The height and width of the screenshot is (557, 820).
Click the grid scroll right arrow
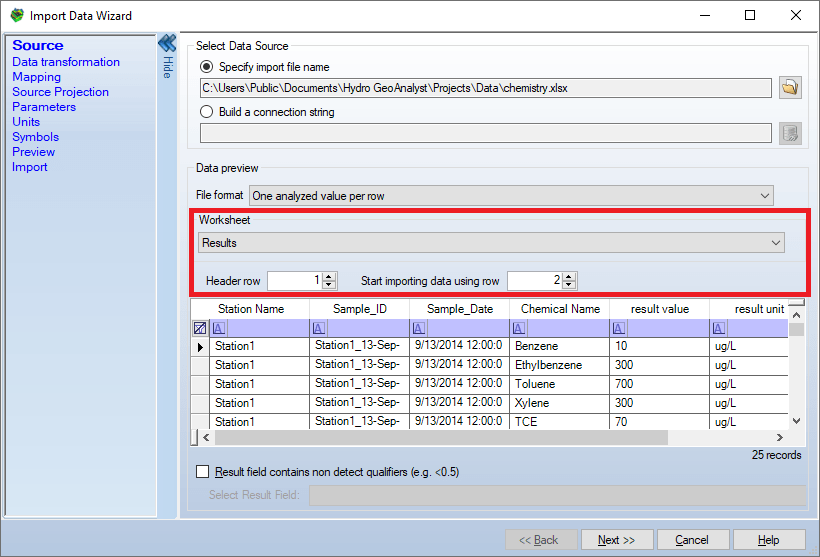tap(779, 438)
